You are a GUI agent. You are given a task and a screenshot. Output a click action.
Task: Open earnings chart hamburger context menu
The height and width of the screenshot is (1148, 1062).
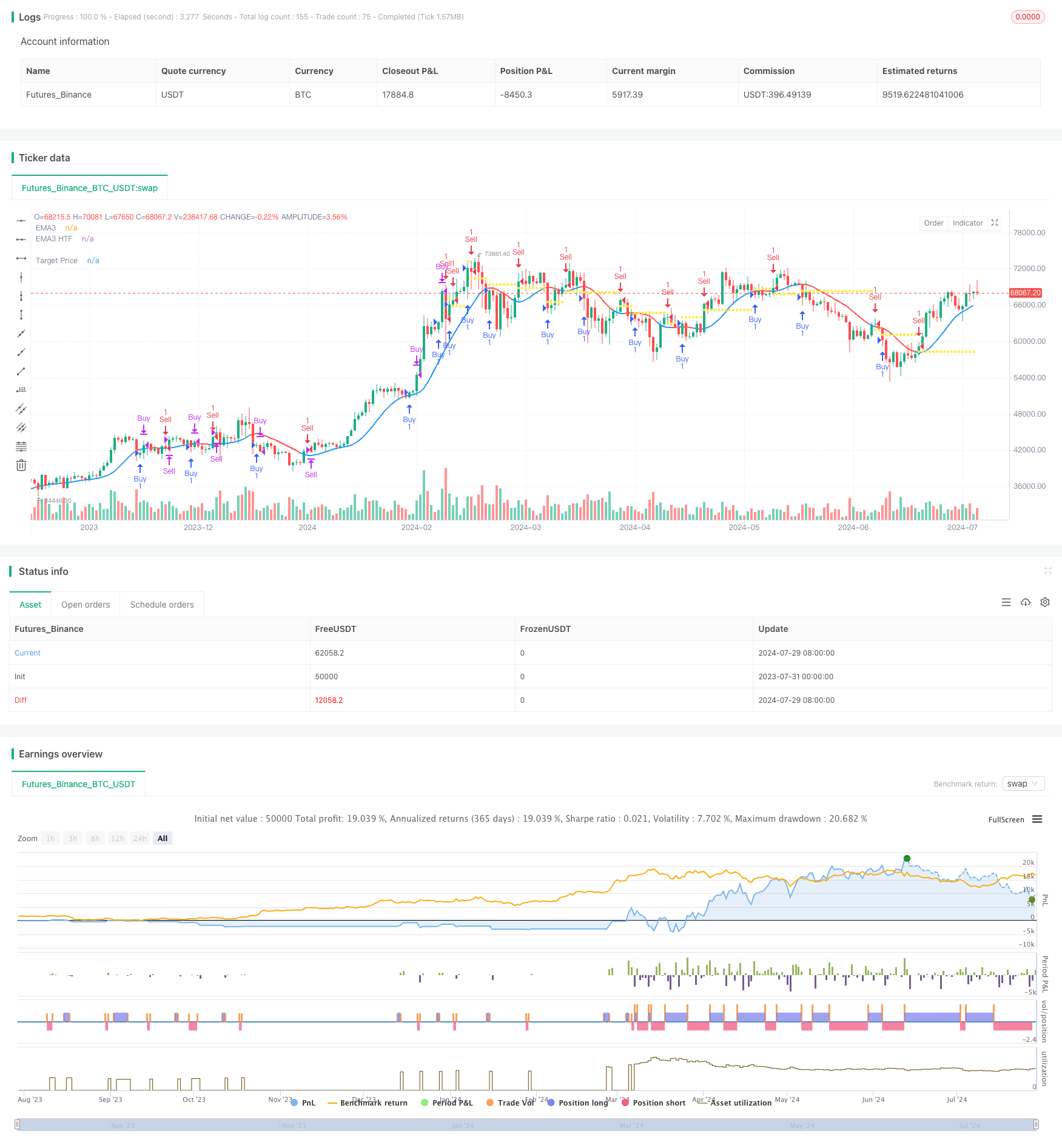[x=1037, y=819]
